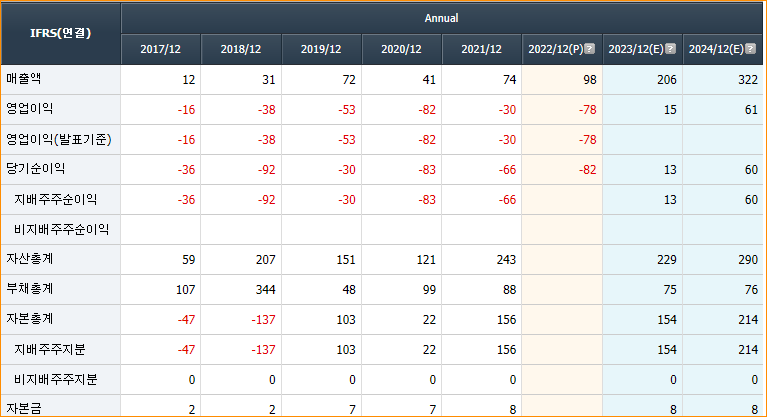Click 지배주주순이익 value -66 for 2021/12
Viewport: 767px width, 417px height.
507,200
